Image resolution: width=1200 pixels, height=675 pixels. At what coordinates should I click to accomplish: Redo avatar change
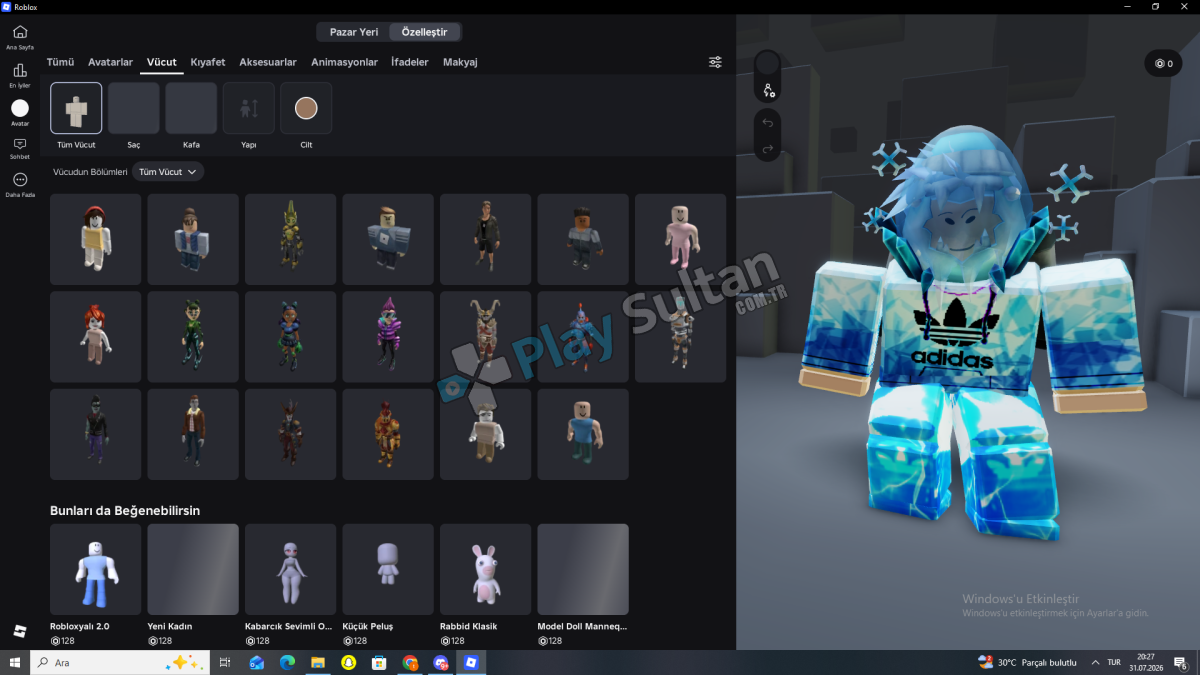[x=768, y=149]
